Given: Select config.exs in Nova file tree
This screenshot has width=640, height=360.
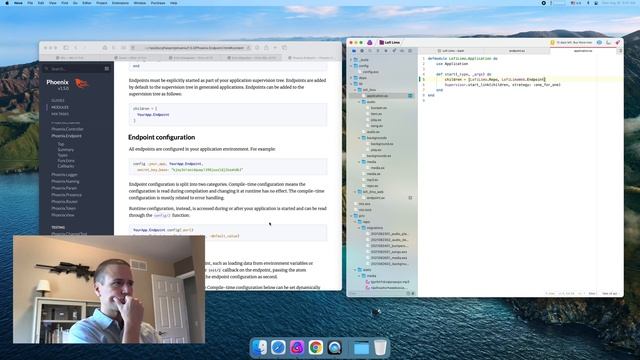Looking at the screenshot, I should click(x=371, y=72).
